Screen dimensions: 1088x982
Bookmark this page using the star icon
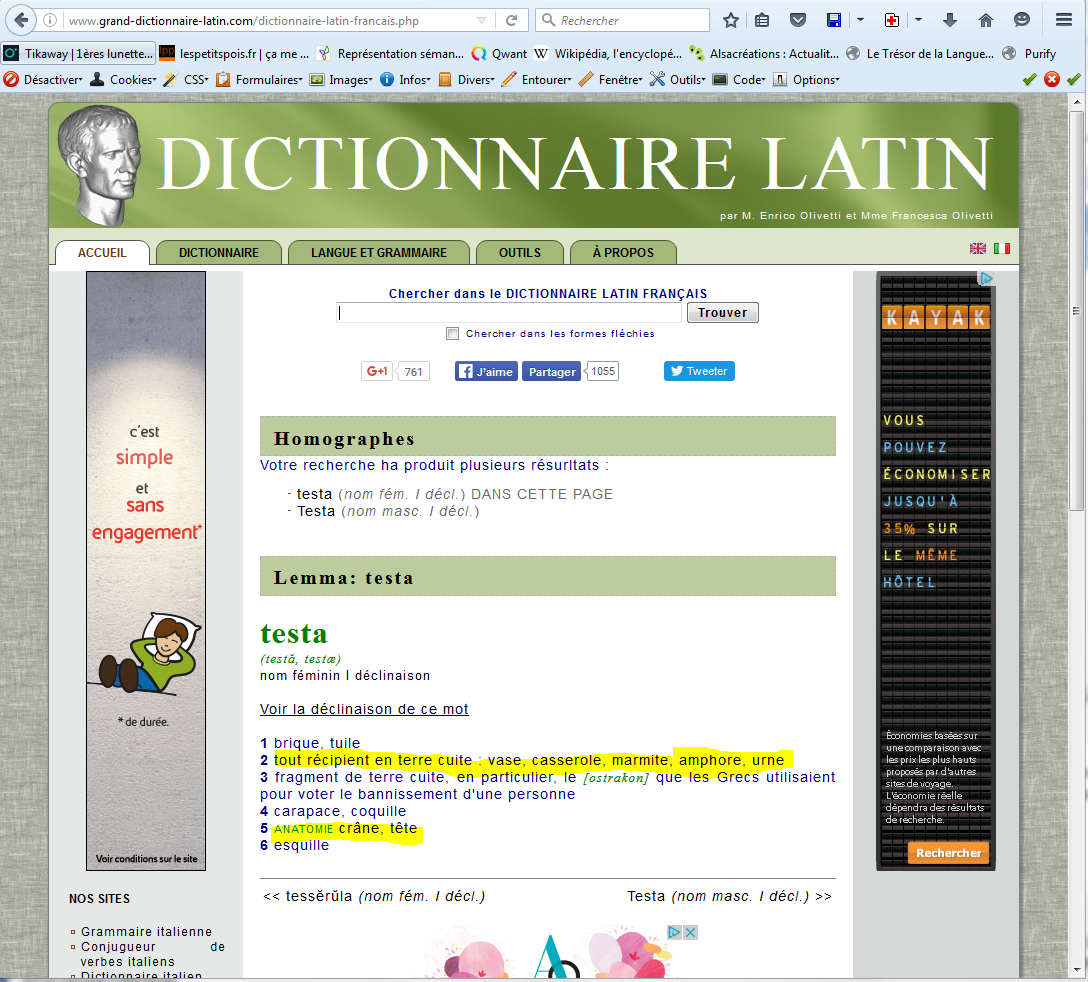[x=731, y=20]
